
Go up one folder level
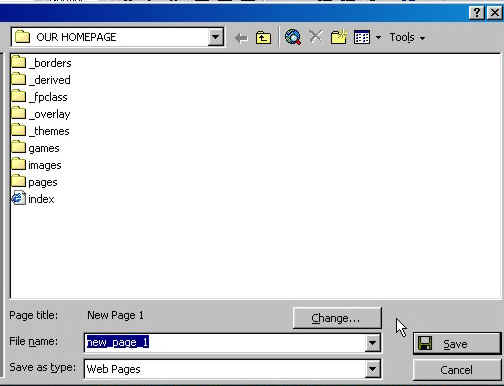[x=263, y=37]
